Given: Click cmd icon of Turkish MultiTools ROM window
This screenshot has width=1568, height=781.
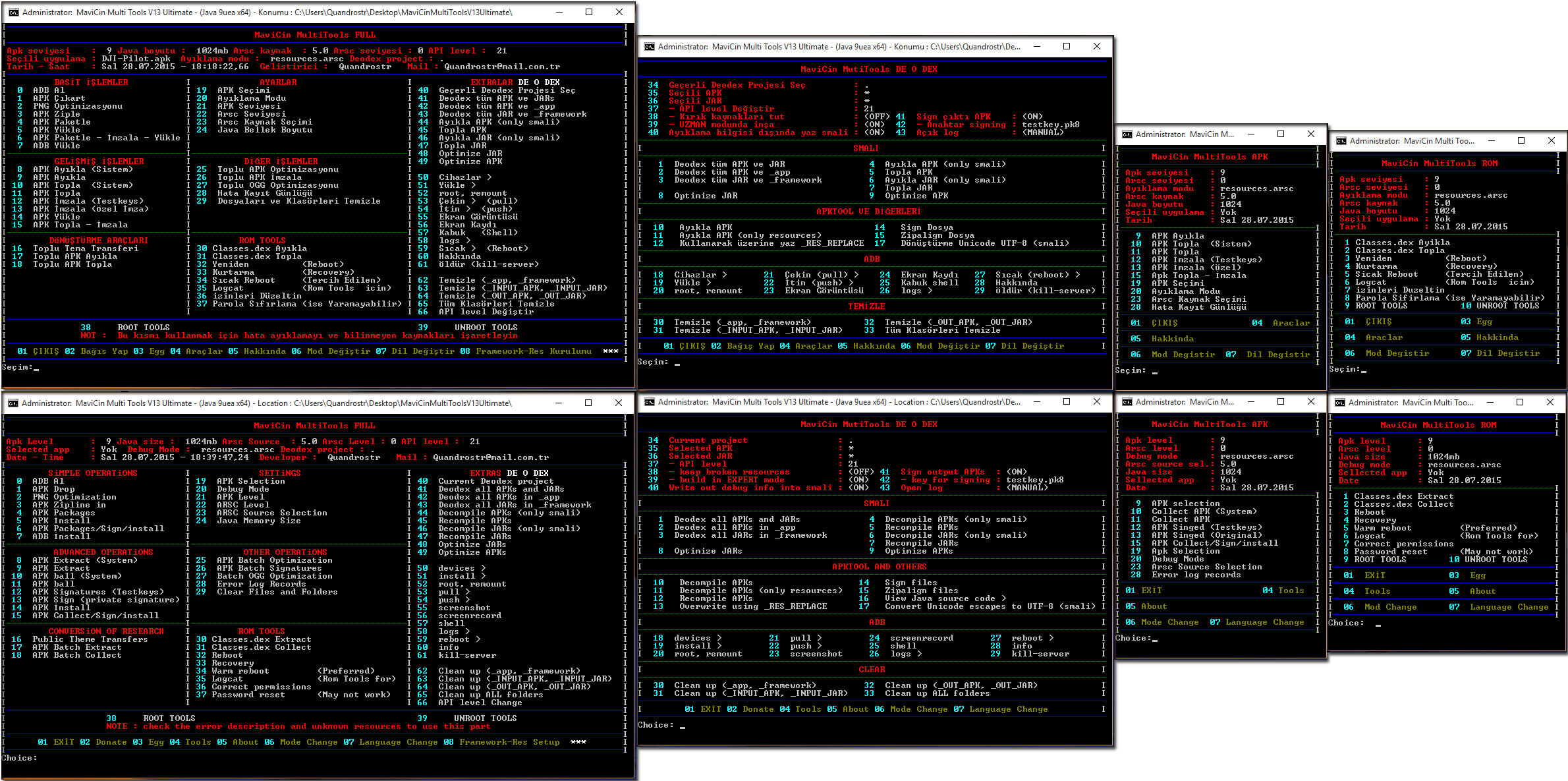Looking at the screenshot, I should point(1341,141).
